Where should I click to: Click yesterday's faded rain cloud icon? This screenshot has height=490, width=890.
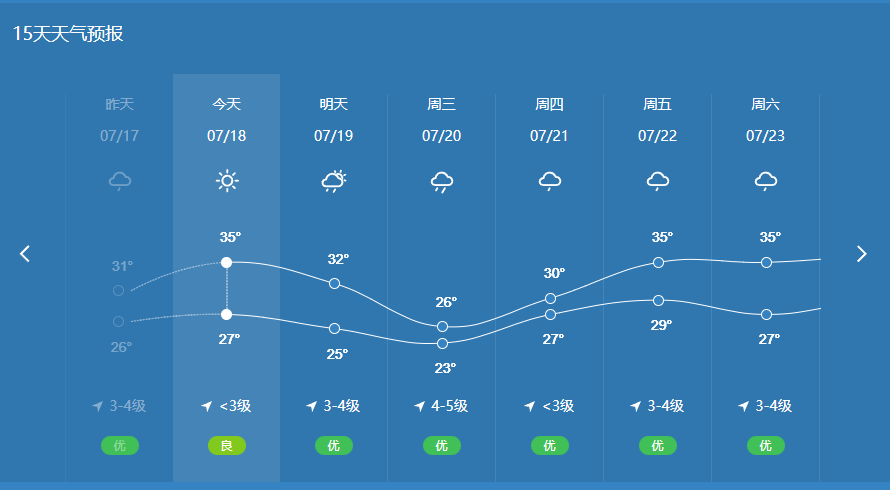click(x=120, y=181)
